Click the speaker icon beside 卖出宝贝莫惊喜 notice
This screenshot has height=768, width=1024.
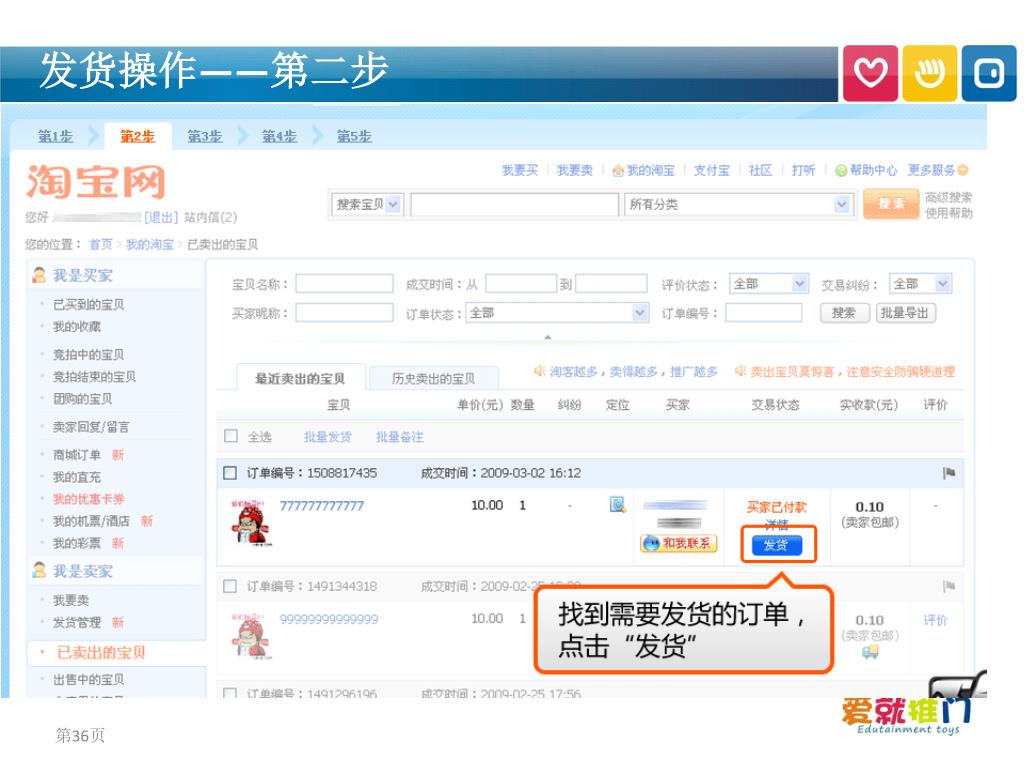click(x=740, y=371)
